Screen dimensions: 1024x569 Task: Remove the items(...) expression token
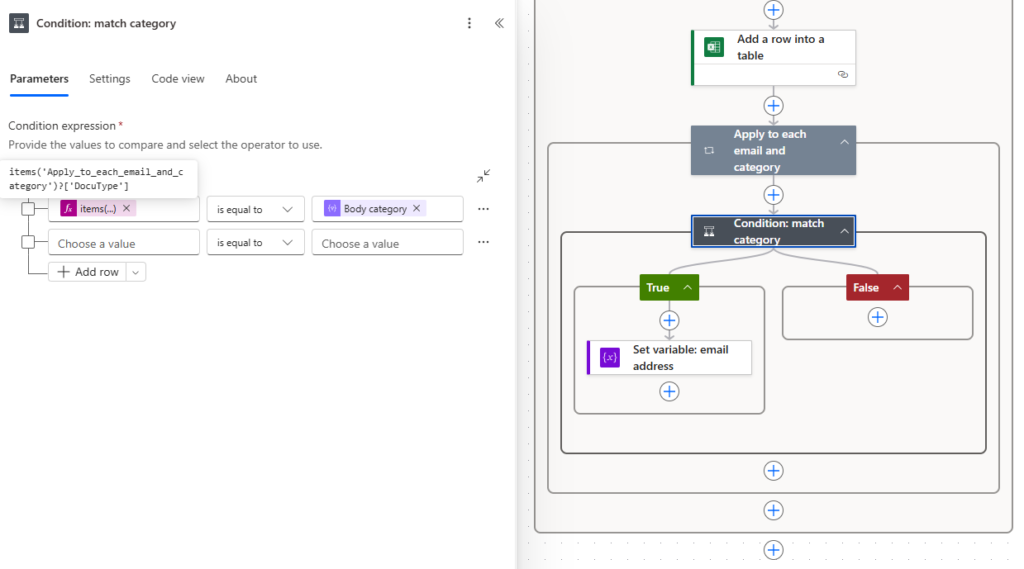pyautogui.click(x=127, y=208)
